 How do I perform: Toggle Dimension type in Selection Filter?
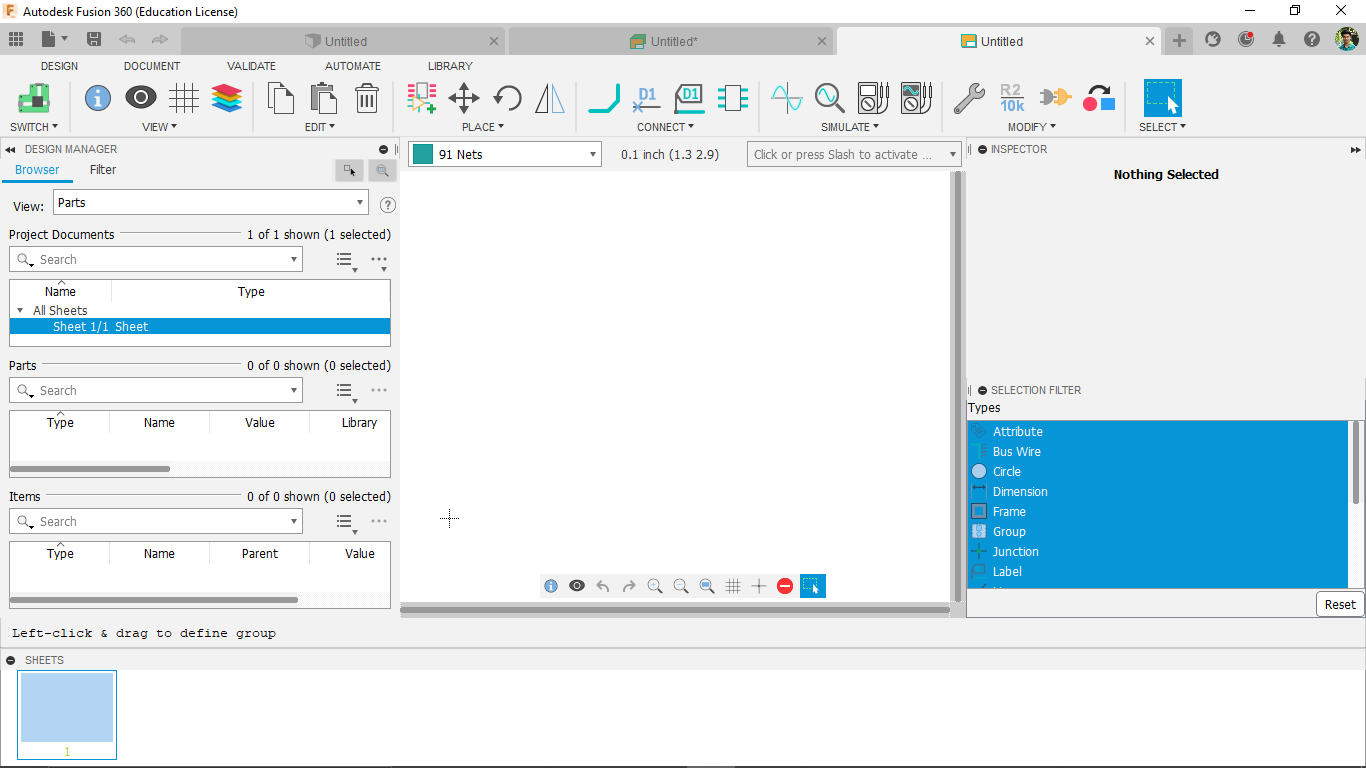(x=1158, y=492)
